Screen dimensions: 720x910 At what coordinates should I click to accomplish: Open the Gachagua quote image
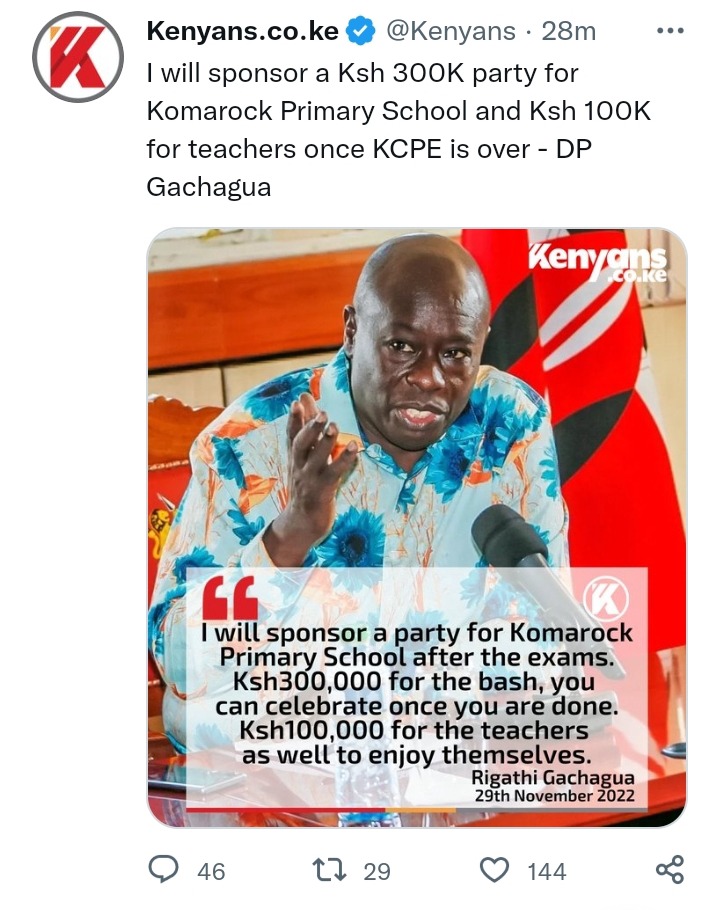[417, 528]
